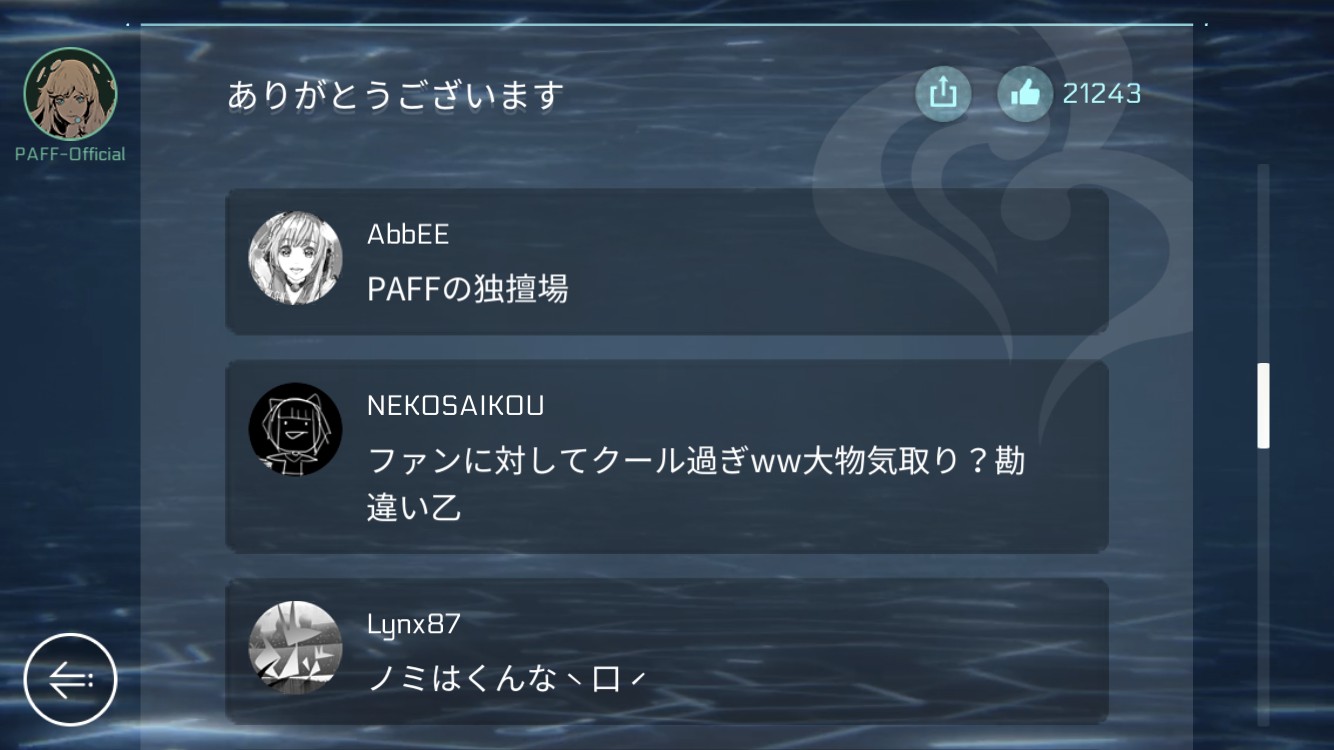Like the post with the thumbs-up icon
The height and width of the screenshot is (750, 1334).
[x=1025, y=94]
